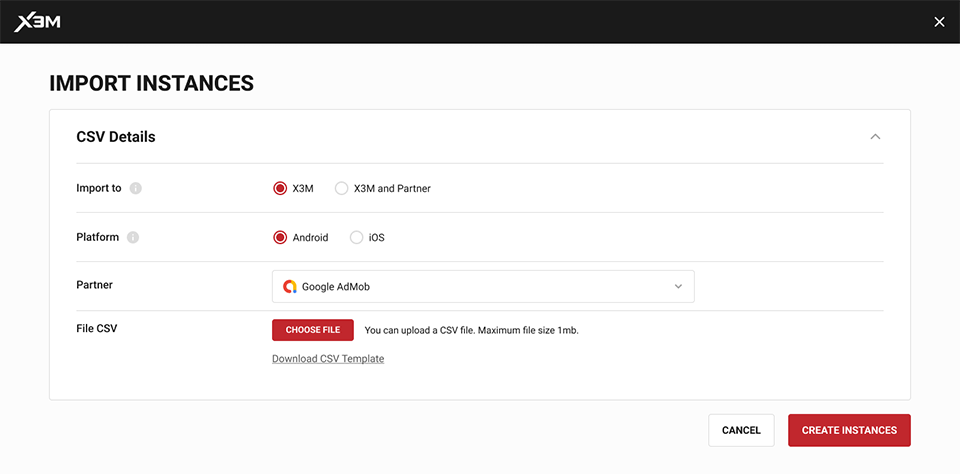Close the Import Instances dialog
The image size is (960, 474).
(x=939, y=22)
